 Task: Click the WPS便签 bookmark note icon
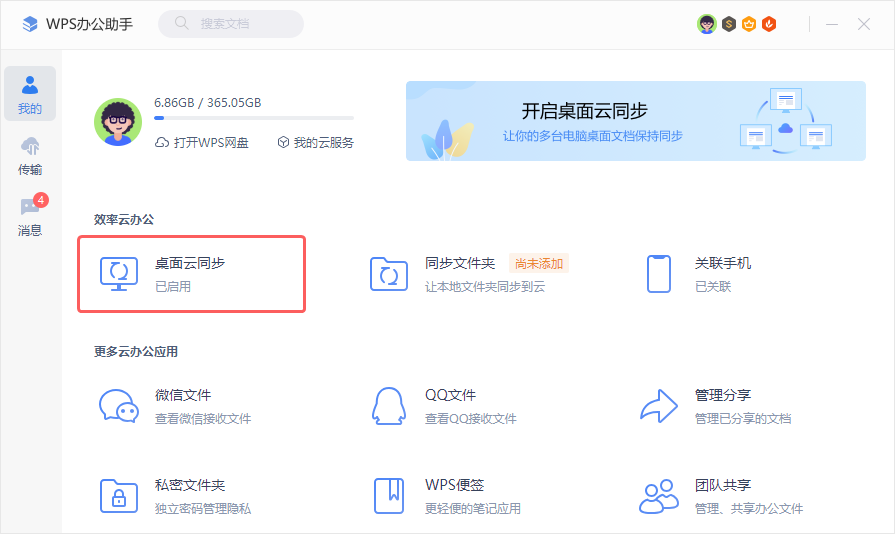[x=389, y=496]
